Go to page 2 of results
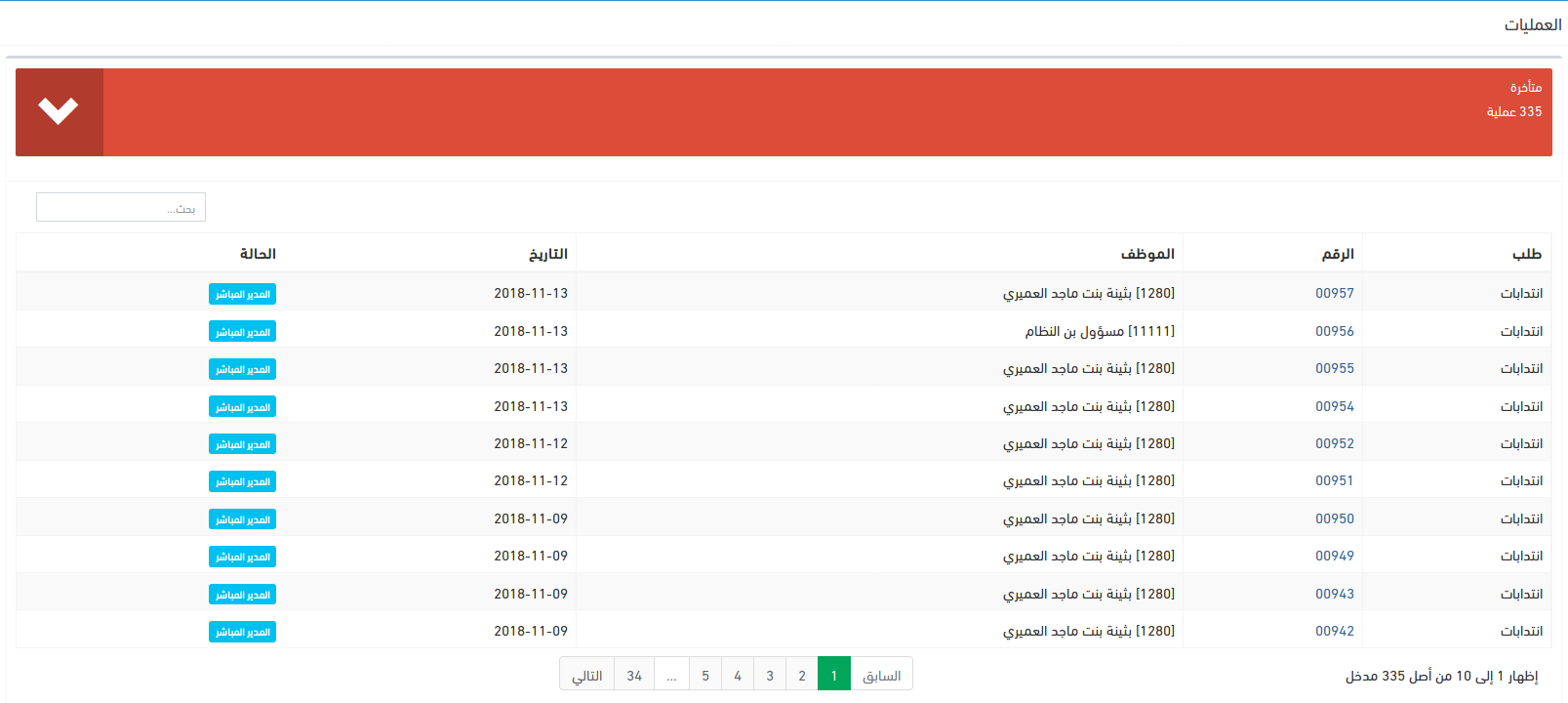This screenshot has height=703, width=1568. pos(802,676)
